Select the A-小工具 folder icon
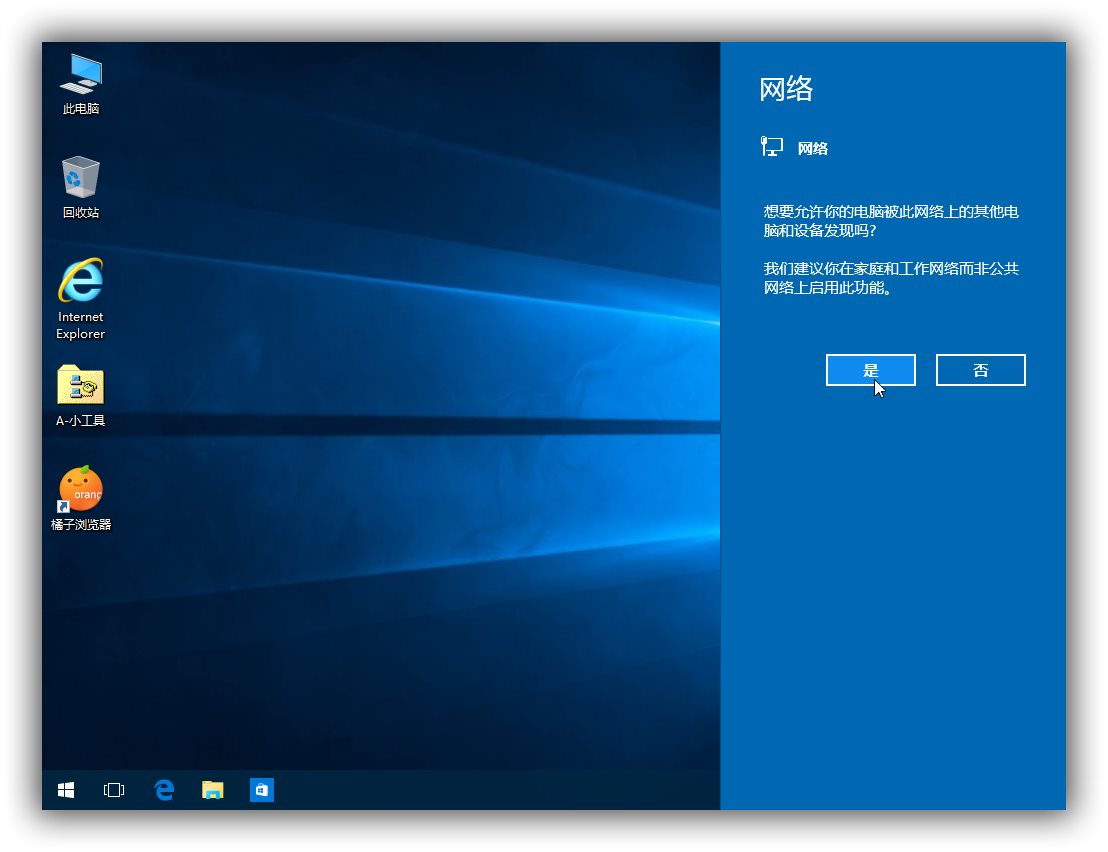 coord(81,396)
